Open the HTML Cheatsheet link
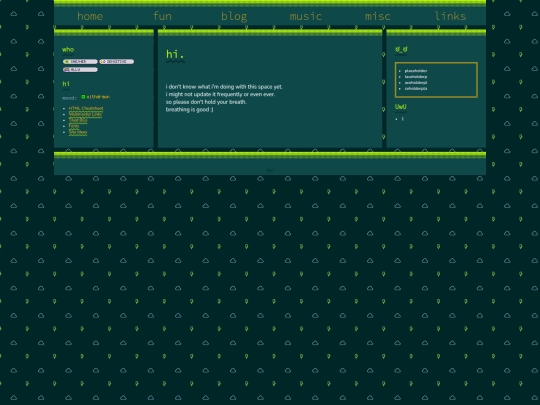 tap(86, 108)
